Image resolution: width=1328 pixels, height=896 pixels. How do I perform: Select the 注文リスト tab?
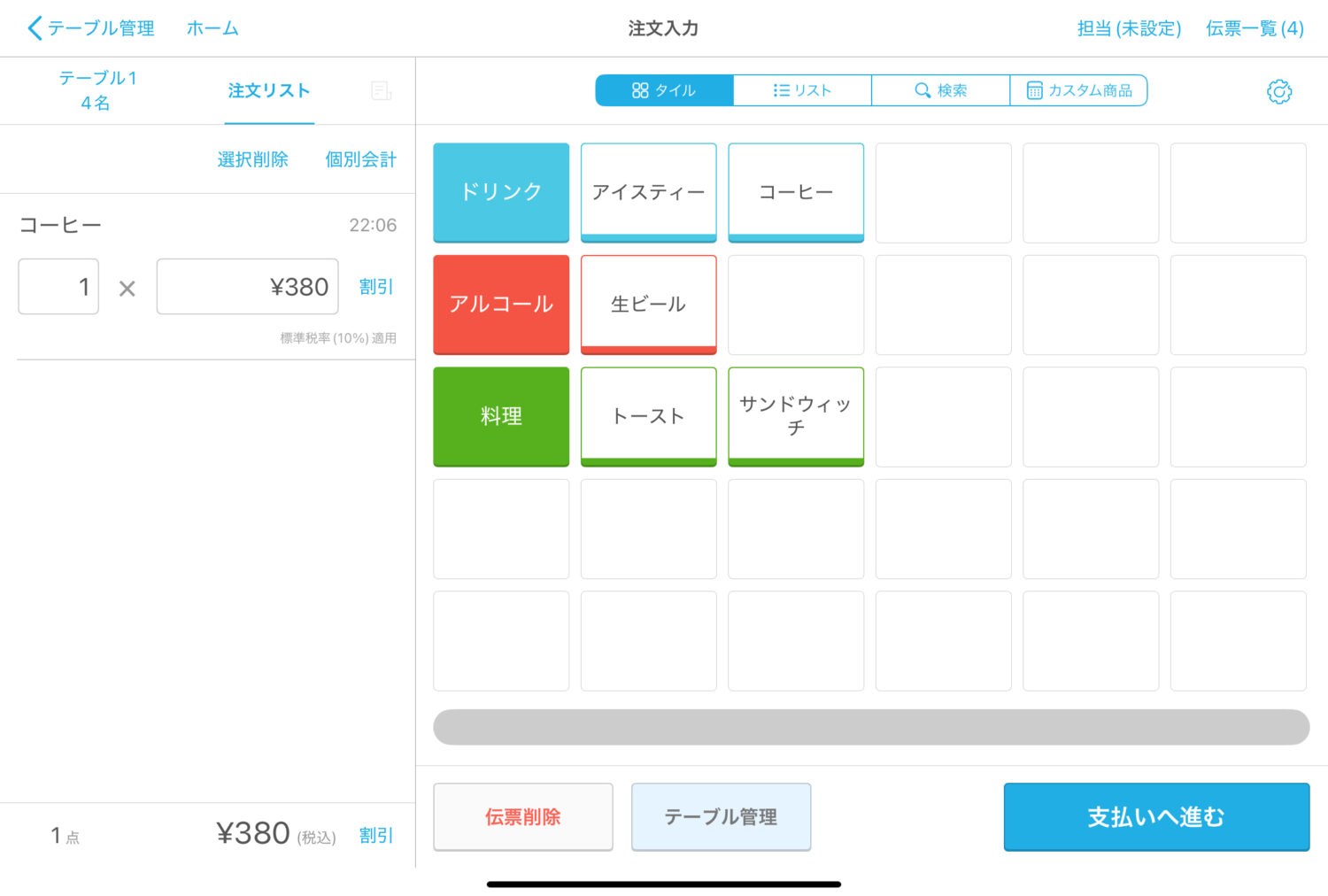pyautogui.click(x=268, y=89)
